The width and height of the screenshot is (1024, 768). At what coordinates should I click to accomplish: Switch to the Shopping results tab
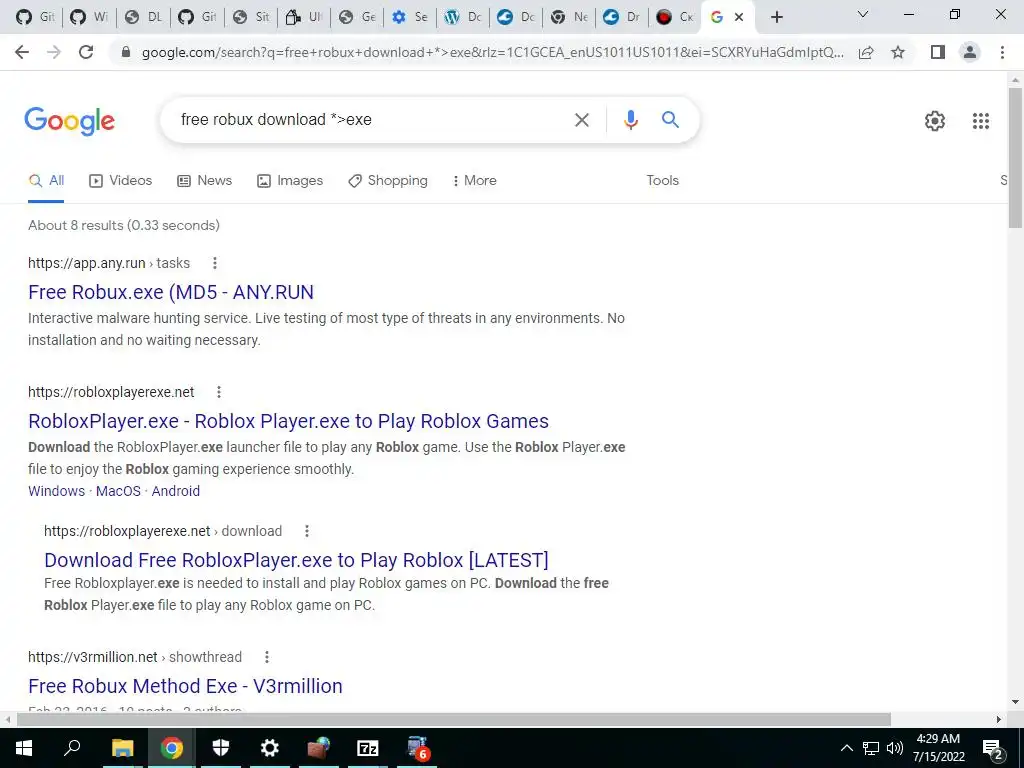(x=388, y=180)
